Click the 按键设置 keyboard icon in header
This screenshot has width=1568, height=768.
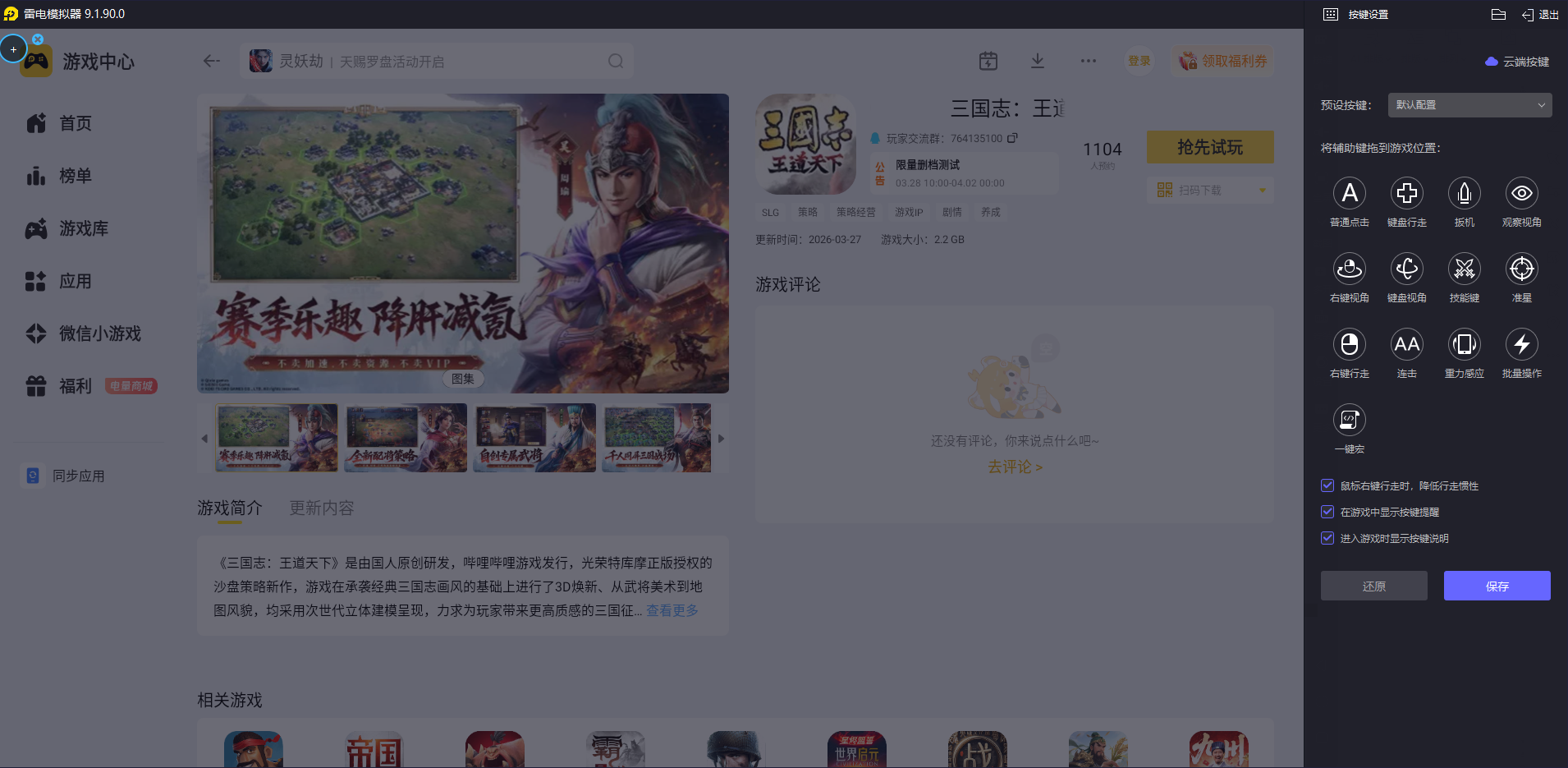click(1331, 14)
